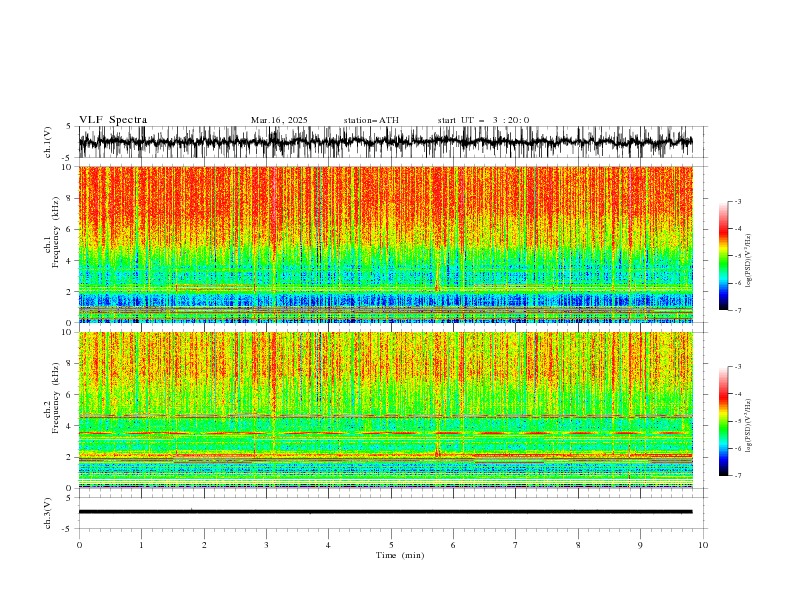792x612 pixels.
Task: Click the "6" kHz tick on ch.1 frequency axis
Action: [70, 229]
